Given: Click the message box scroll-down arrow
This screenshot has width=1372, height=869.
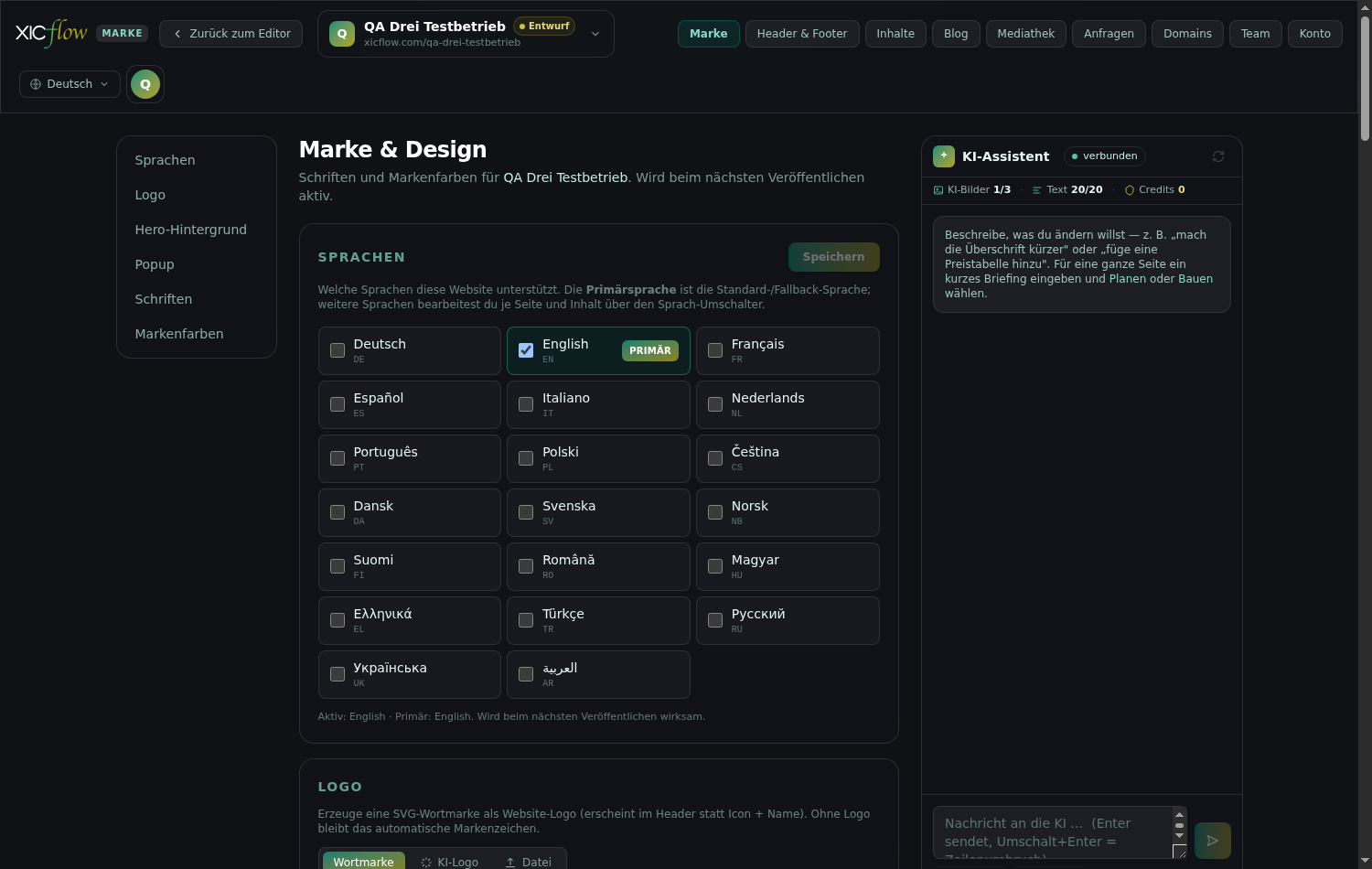Looking at the screenshot, I should (1179, 835).
